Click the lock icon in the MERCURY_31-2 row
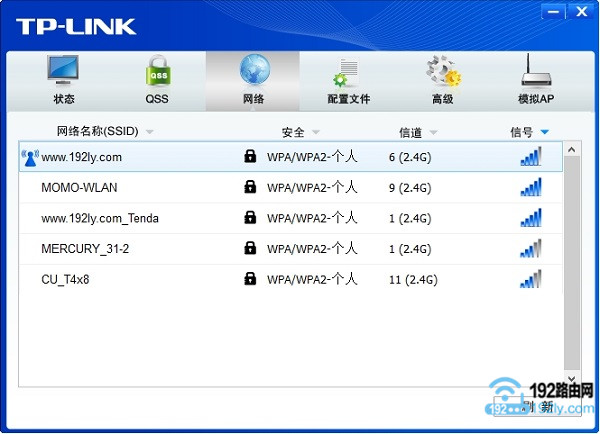This screenshot has height=434, width=600. [x=250, y=248]
